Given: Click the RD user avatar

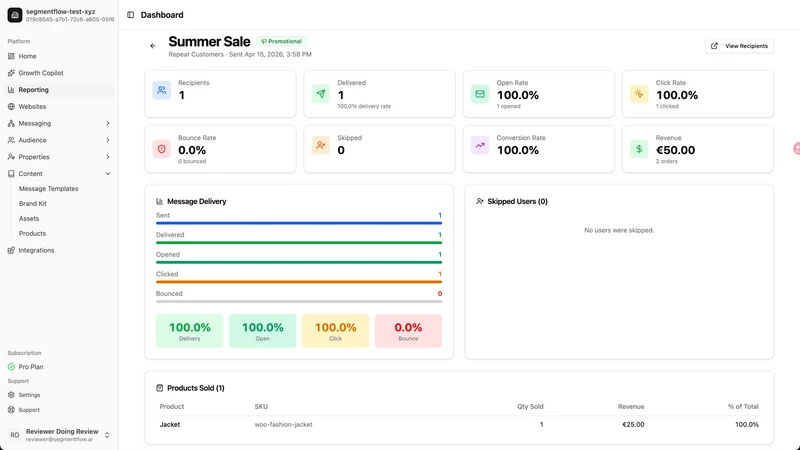Looking at the screenshot, I should [x=15, y=435].
